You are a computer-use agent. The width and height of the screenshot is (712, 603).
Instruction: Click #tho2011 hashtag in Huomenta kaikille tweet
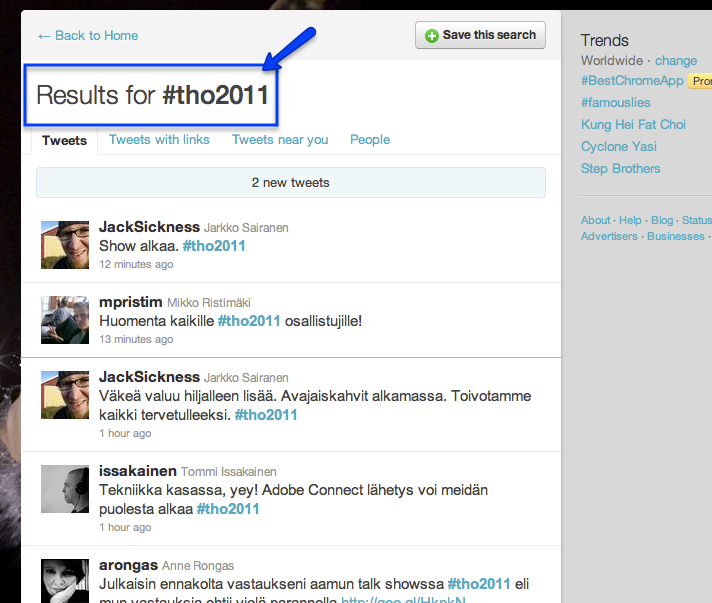(x=249, y=321)
